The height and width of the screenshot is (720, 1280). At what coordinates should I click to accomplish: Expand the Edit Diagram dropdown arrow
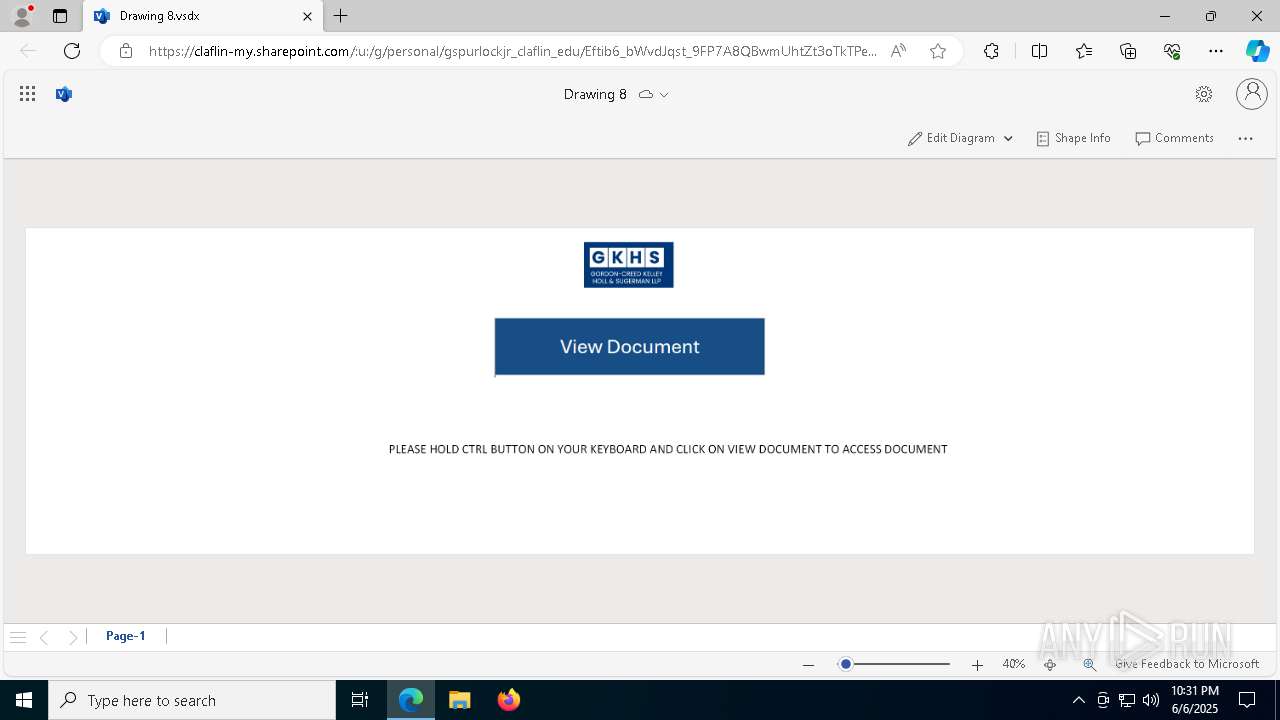pos(1008,139)
